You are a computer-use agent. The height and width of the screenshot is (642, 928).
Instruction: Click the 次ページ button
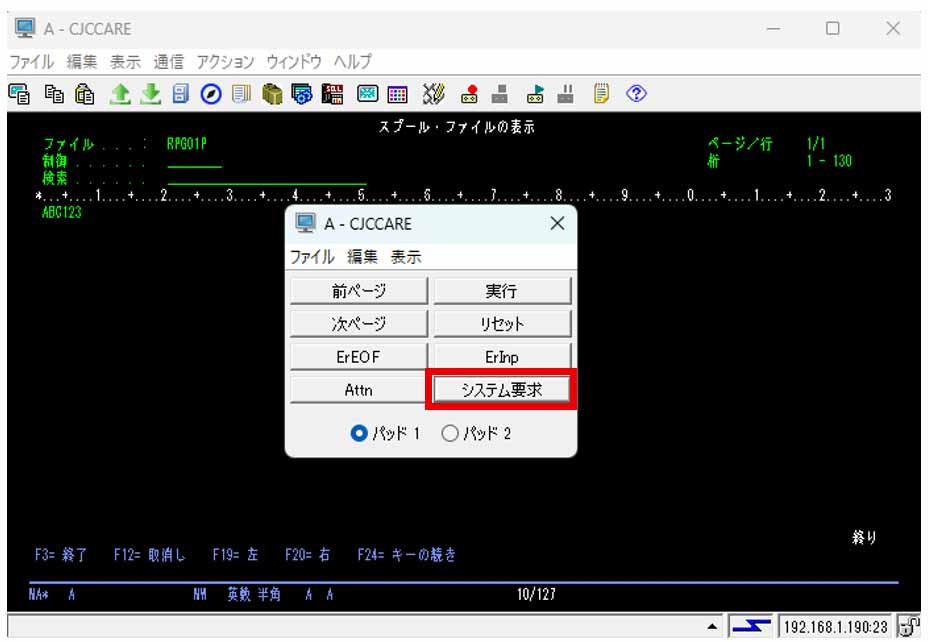pos(359,324)
